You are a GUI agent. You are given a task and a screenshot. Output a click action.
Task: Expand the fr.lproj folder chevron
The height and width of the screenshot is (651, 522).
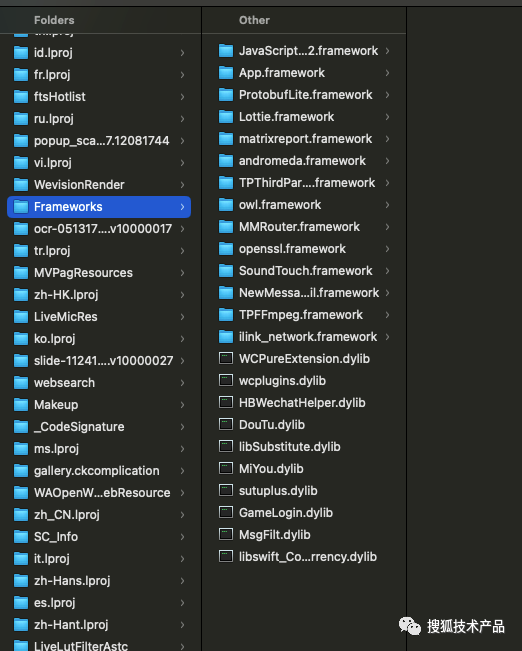182,75
